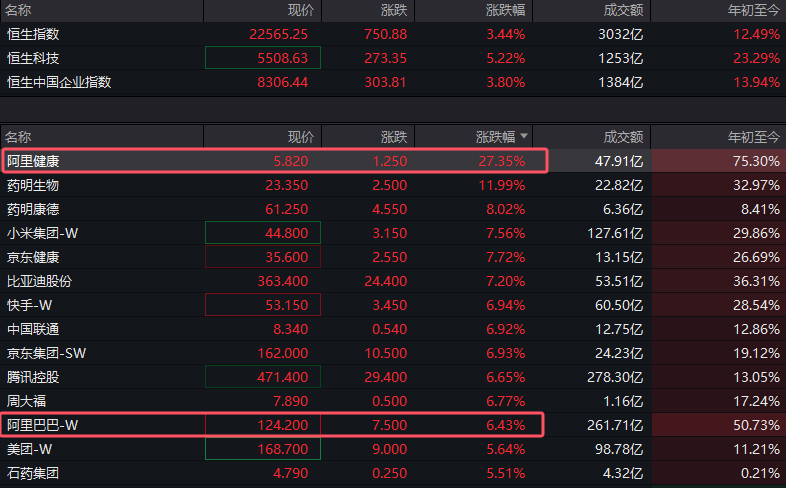Viewport: 786px width, 488px height.
Task: Open 快手-W stock row
Action: [393, 305]
